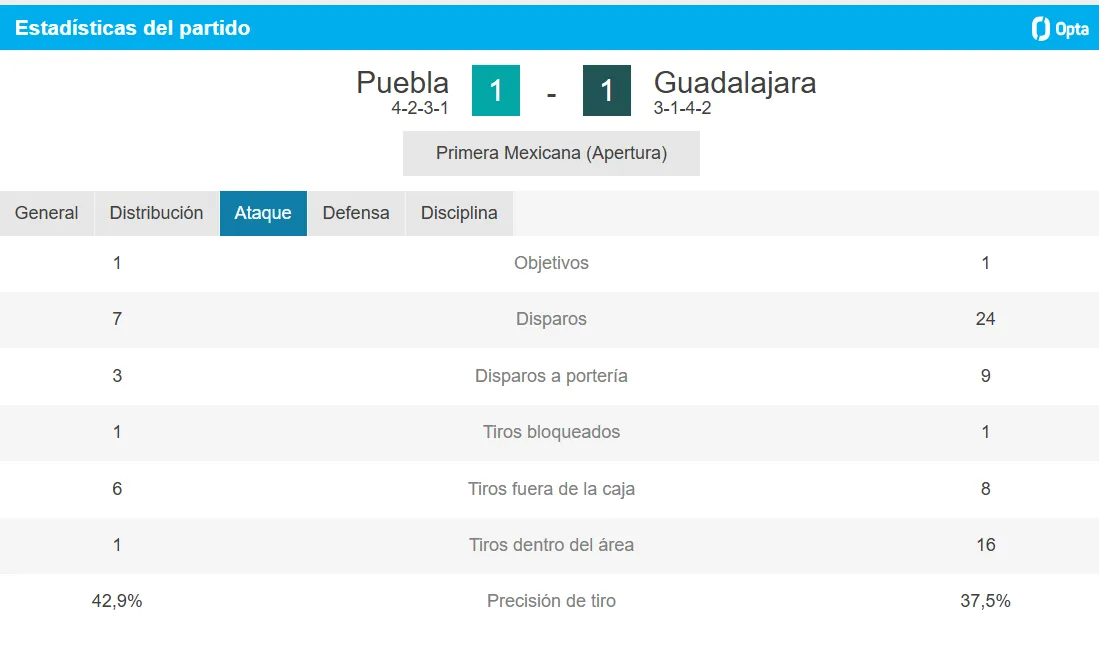1099x660 pixels.
Task: Click the Opta logo icon
Action: tap(1060, 28)
